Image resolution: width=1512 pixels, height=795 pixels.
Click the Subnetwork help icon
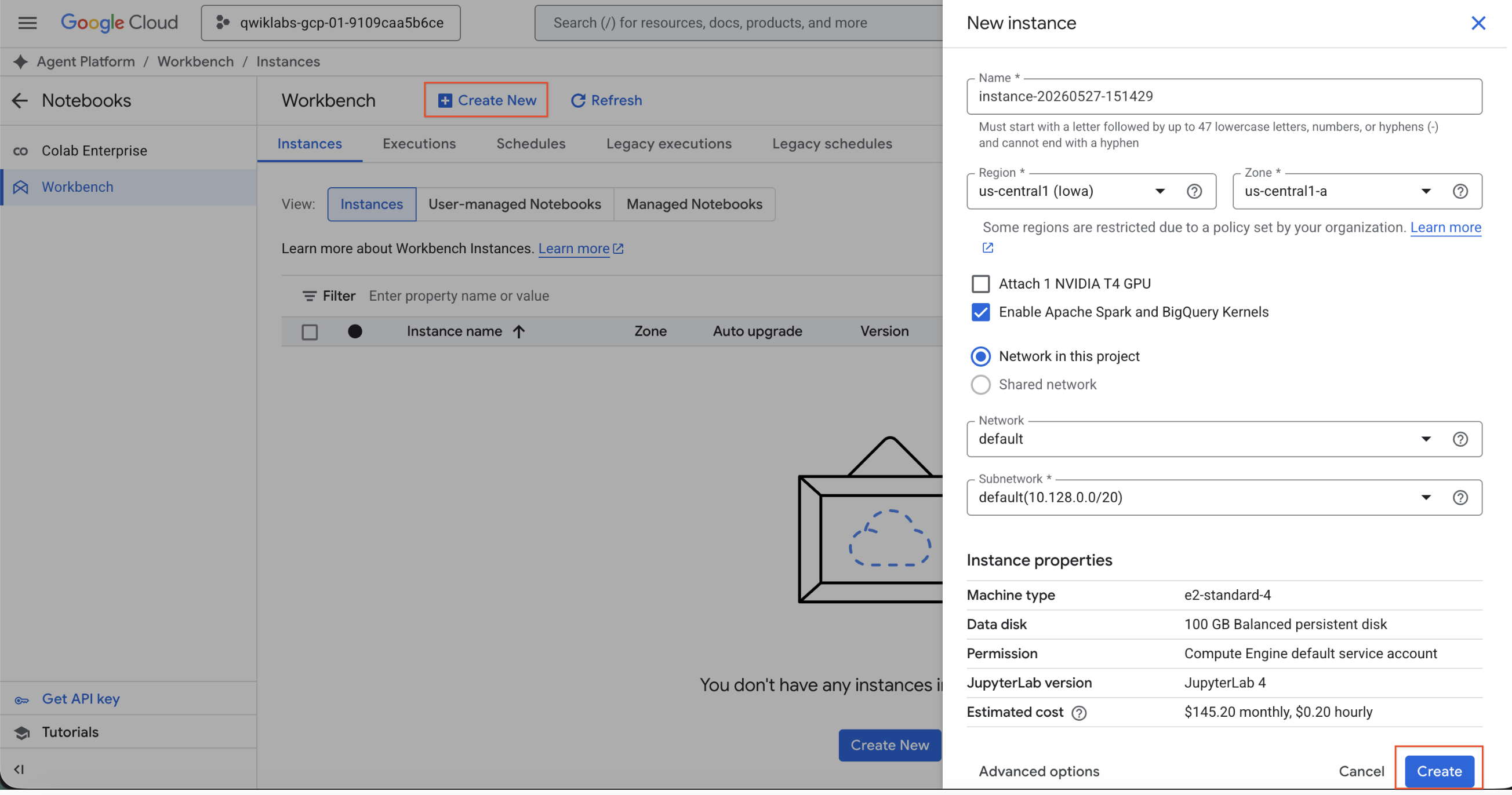[x=1460, y=498]
